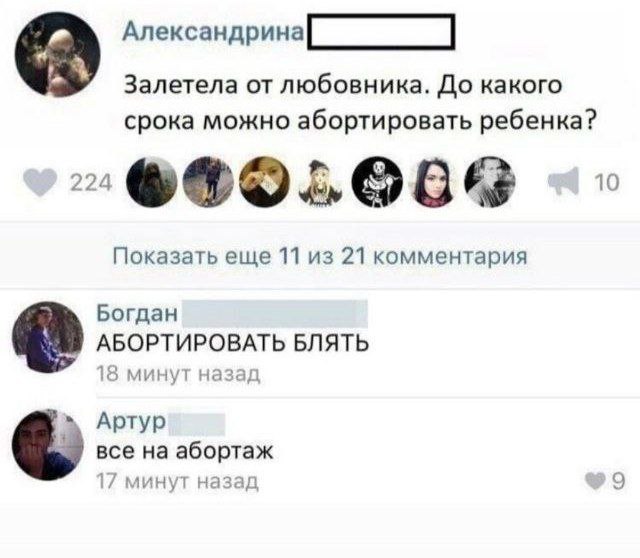Open Александрина's profile avatar

coord(58,54)
